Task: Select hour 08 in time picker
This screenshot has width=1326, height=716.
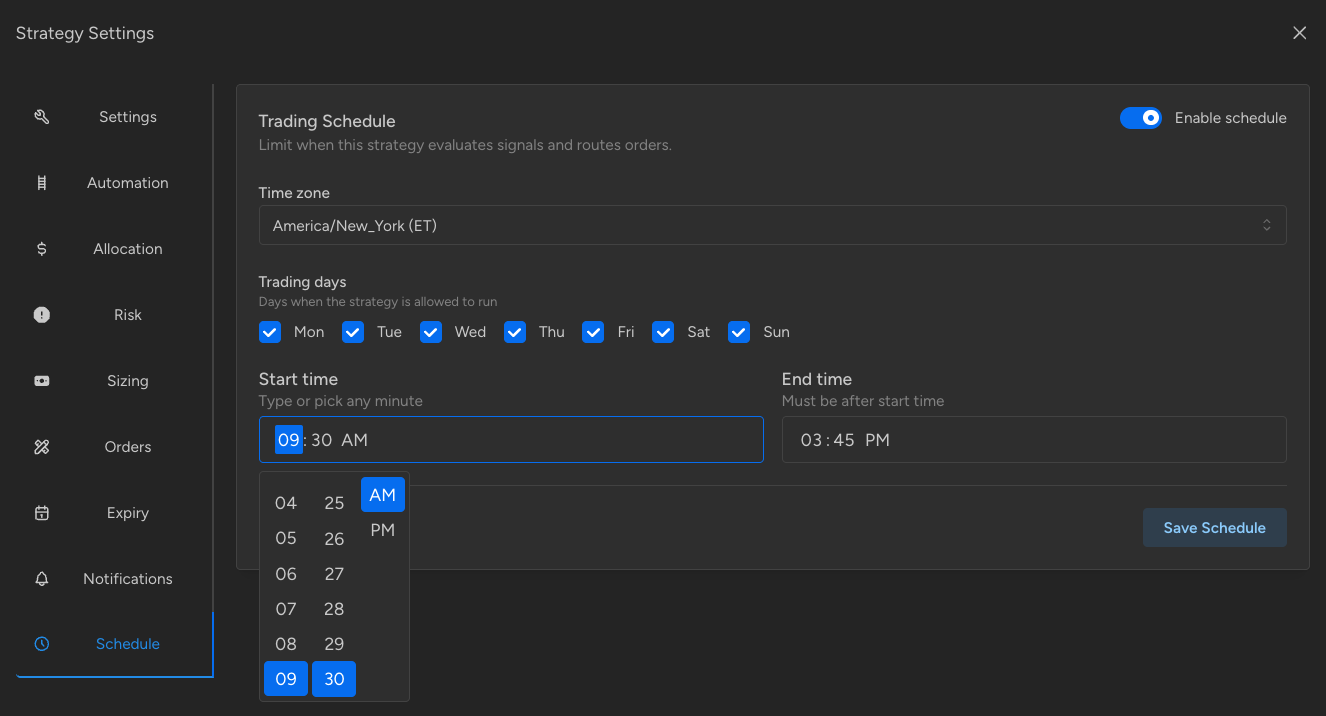Action: tap(286, 644)
